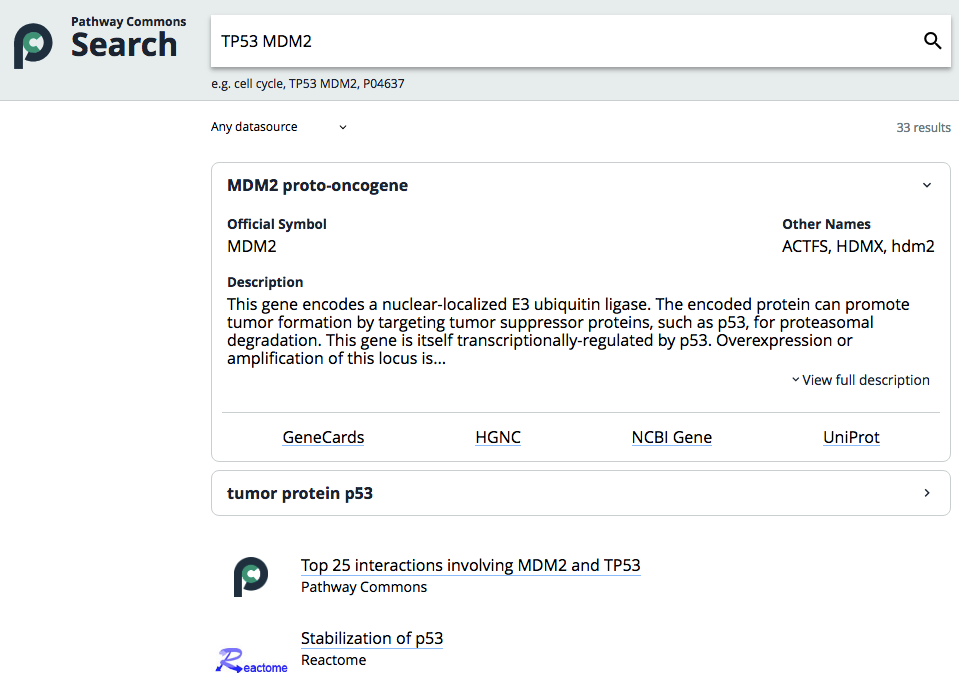Click the chevron arrow of the datasource selector

pyautogui.click(x=342, y=127)
